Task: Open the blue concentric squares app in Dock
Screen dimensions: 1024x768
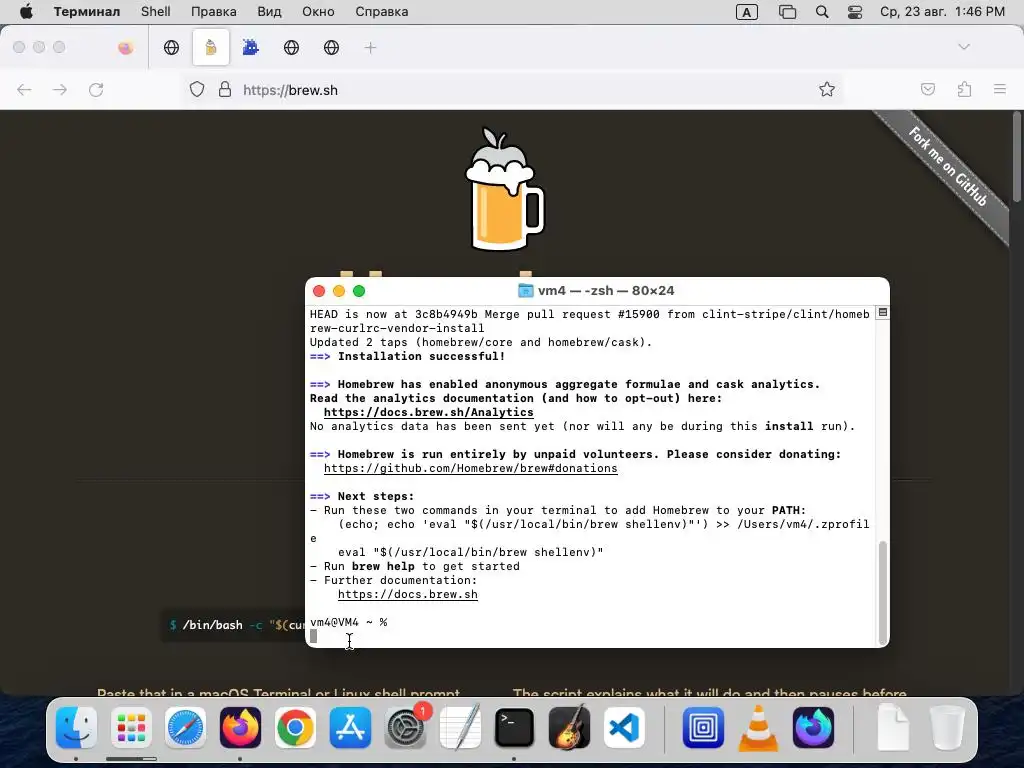Action: click(x=703, y=728)
